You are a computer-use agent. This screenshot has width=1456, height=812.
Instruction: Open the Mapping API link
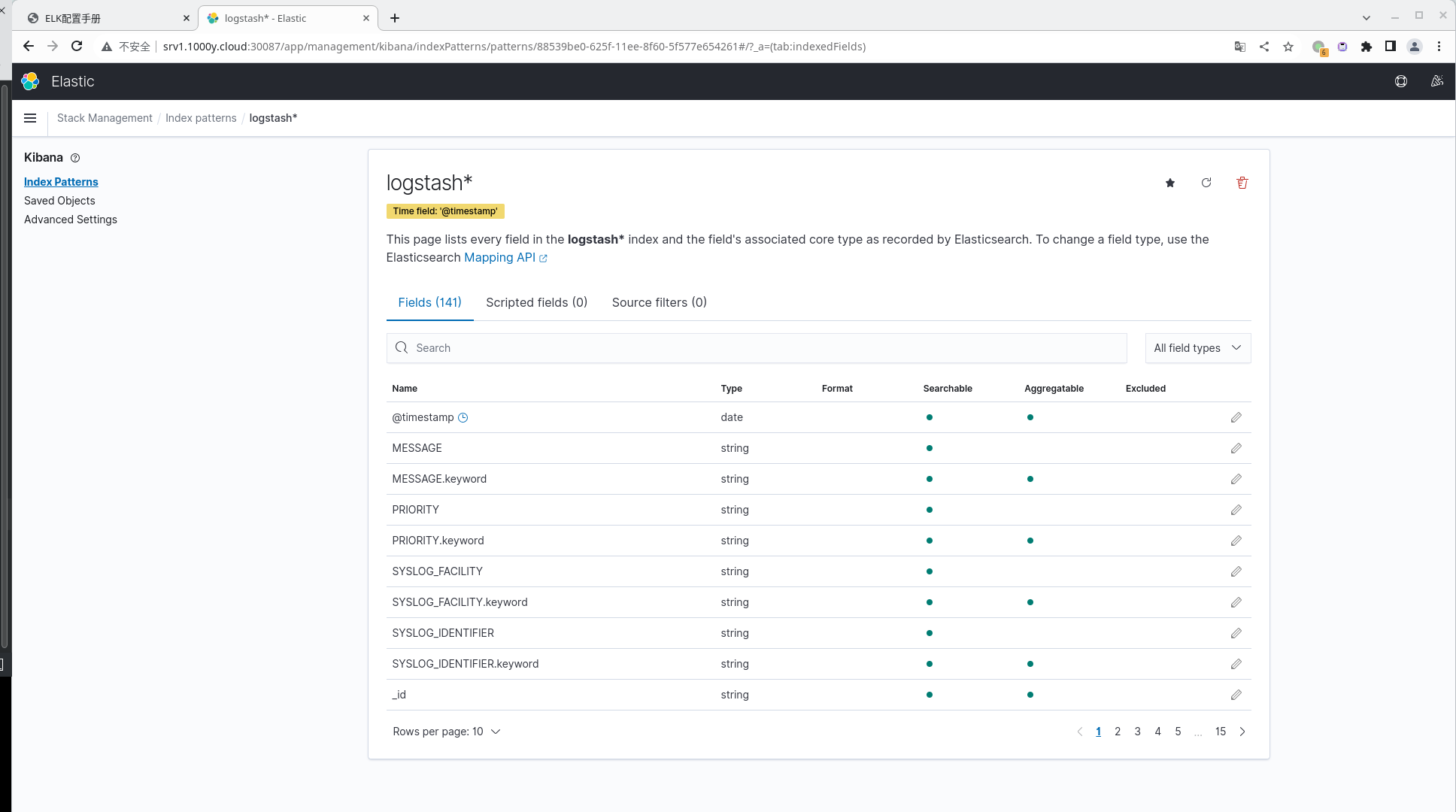[505, 257]
